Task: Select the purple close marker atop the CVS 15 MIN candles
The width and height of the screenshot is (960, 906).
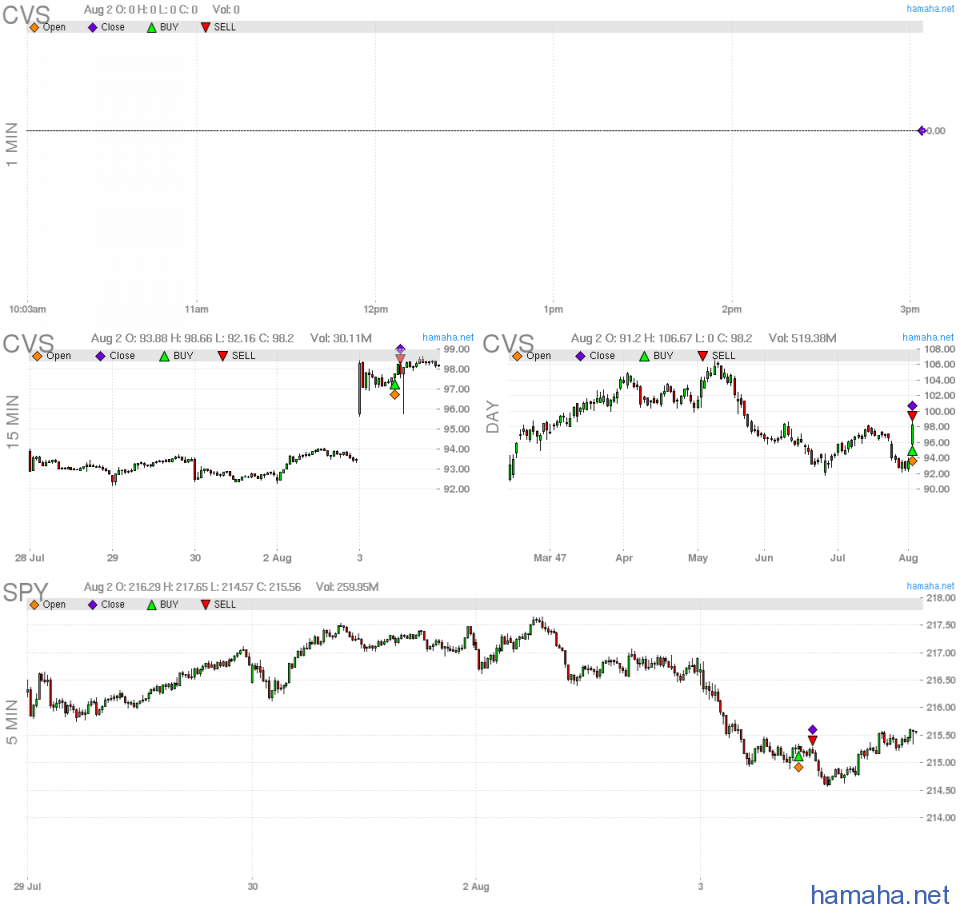Action: [400, 349]
